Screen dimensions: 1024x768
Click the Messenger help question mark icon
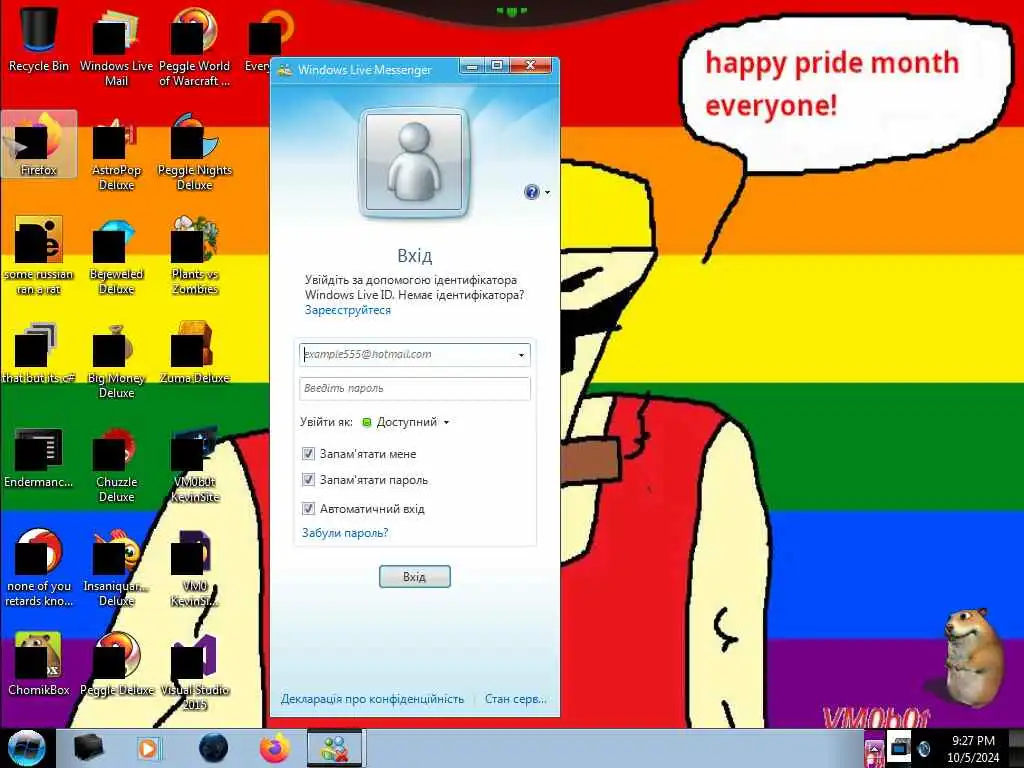click(x=532, y=192)
